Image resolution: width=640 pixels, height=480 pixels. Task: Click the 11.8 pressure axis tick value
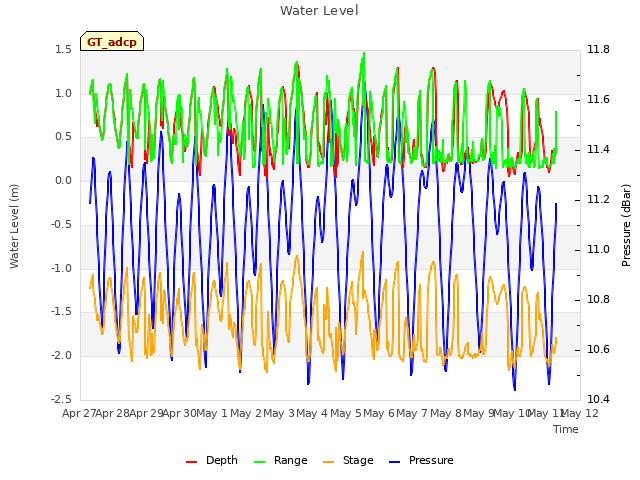click(x=598, y=49)
